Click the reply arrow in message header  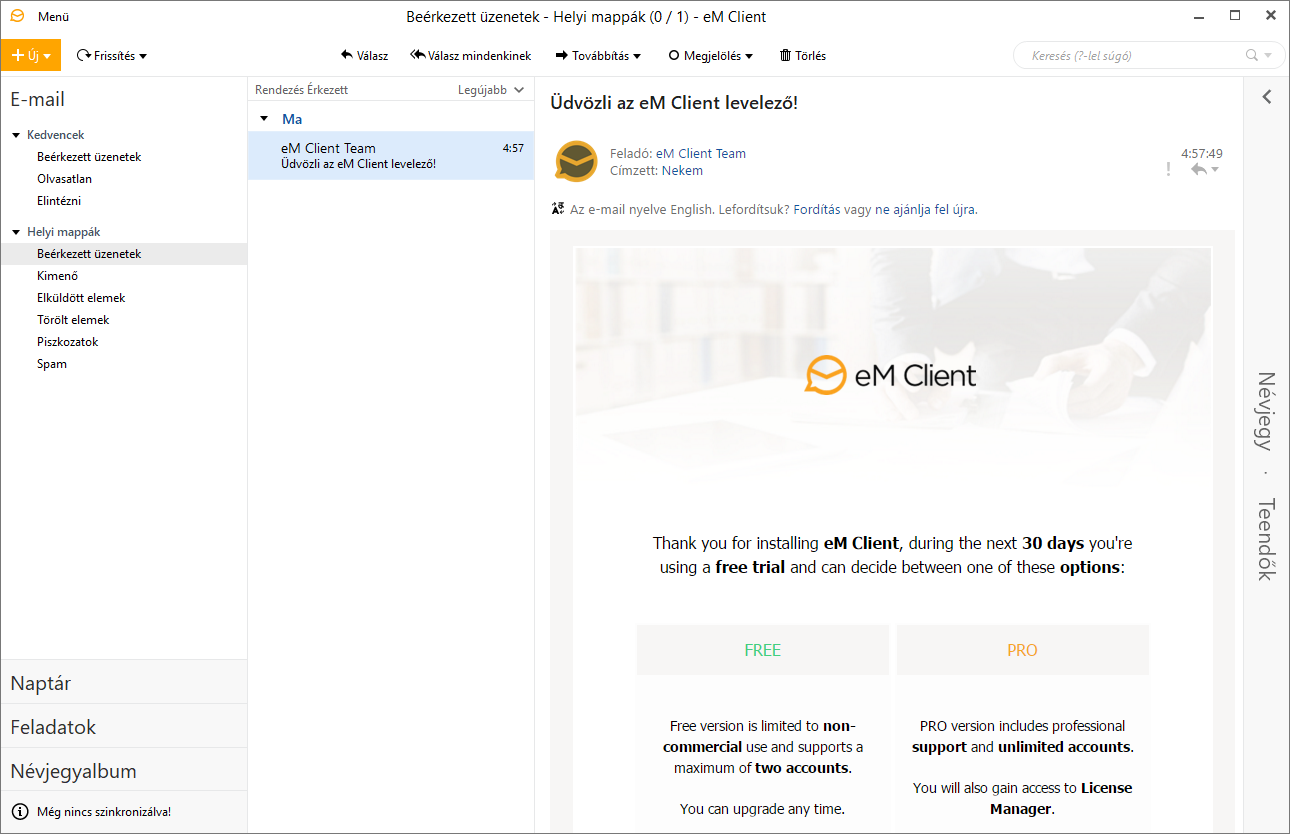[1198, 170]
